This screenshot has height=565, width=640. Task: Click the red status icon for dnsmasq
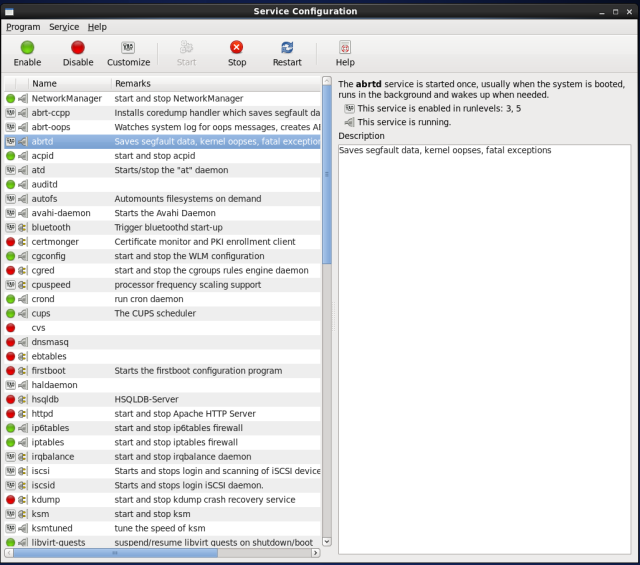coord(11,342)
